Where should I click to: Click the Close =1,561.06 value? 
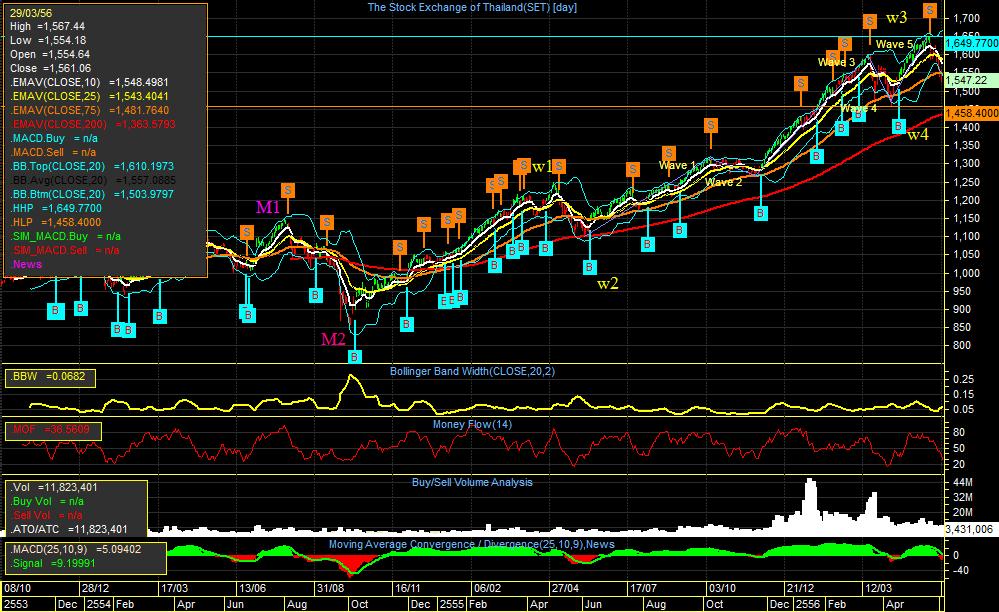(50, 68)
